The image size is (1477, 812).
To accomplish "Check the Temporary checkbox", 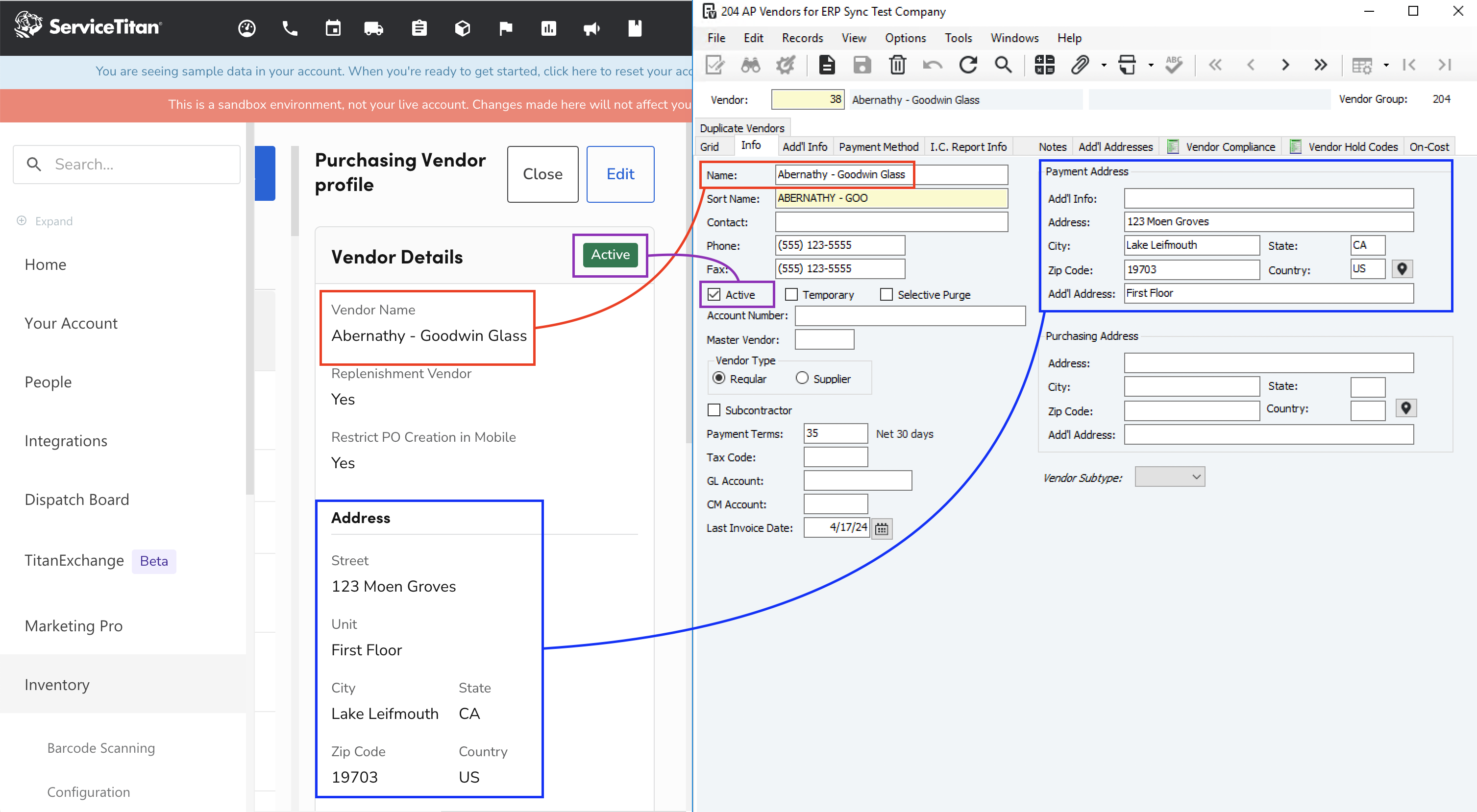I will tap(791, 294).
